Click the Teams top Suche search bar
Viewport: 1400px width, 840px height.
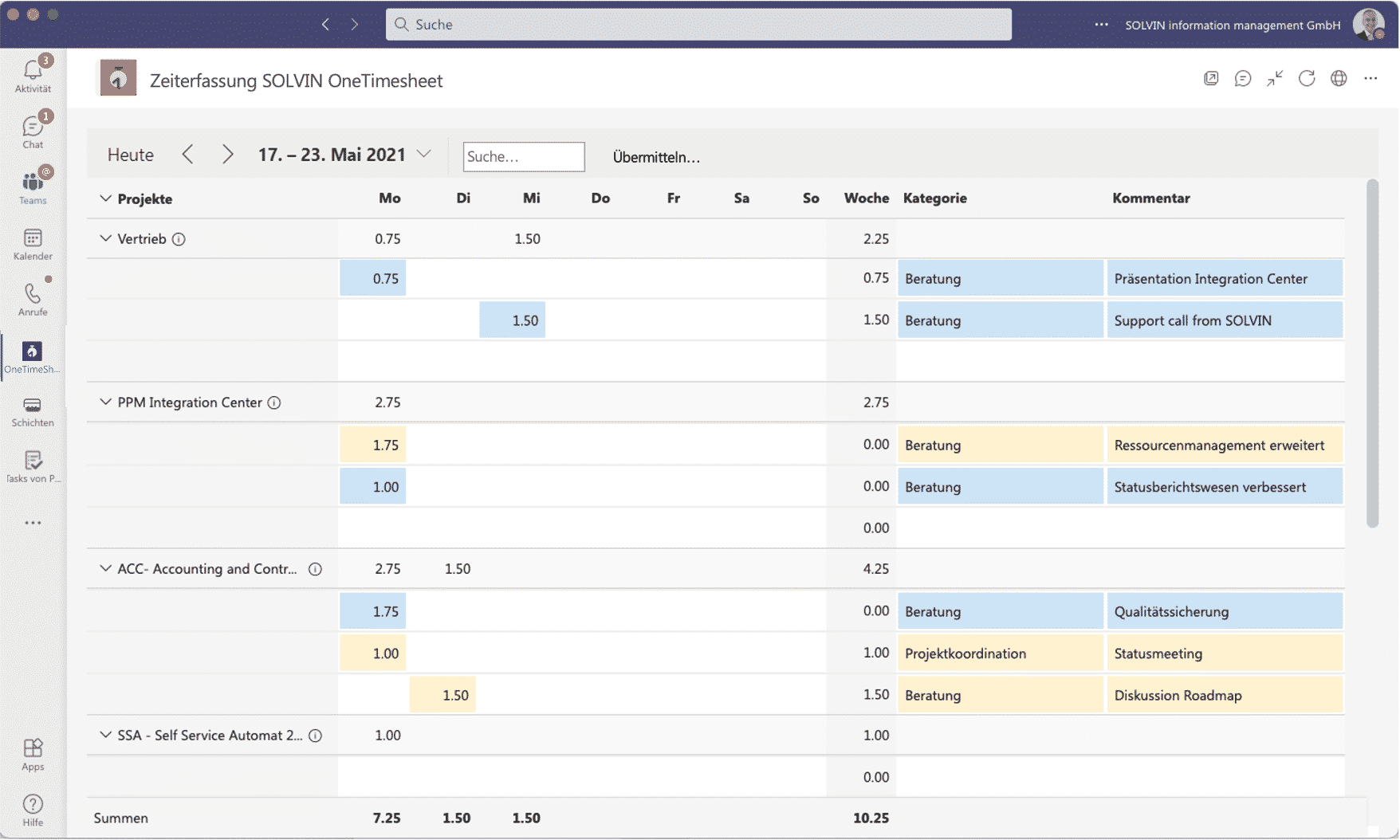[698, 25]
